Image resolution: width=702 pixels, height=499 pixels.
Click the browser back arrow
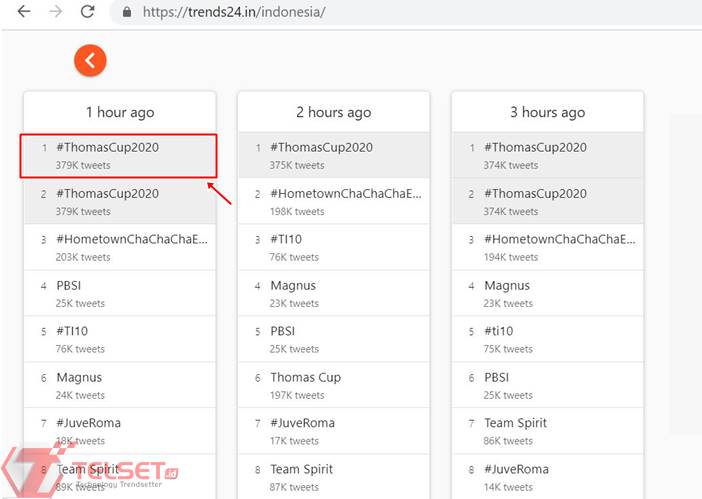(x=24, y=12)
